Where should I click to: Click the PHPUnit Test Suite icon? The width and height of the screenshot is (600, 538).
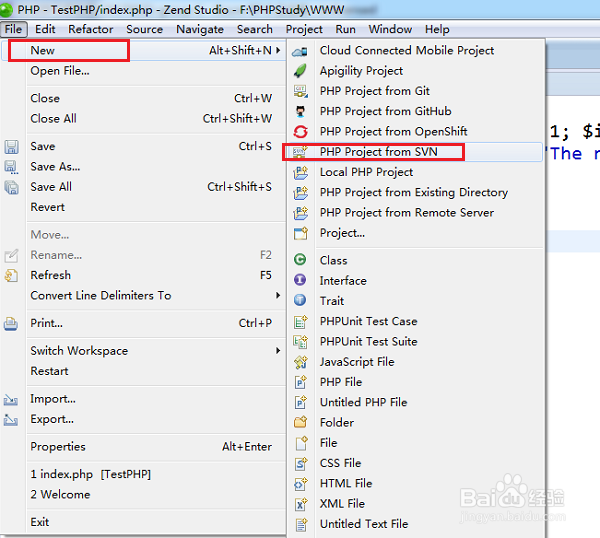tap(300, 341)
